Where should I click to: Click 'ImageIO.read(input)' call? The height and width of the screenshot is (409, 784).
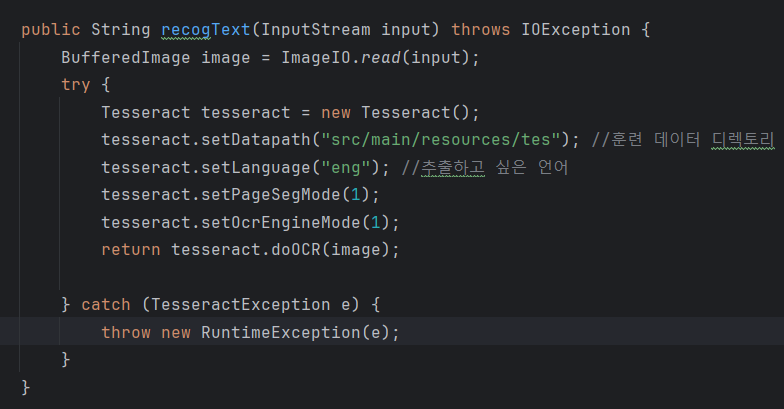pos(376,58)
